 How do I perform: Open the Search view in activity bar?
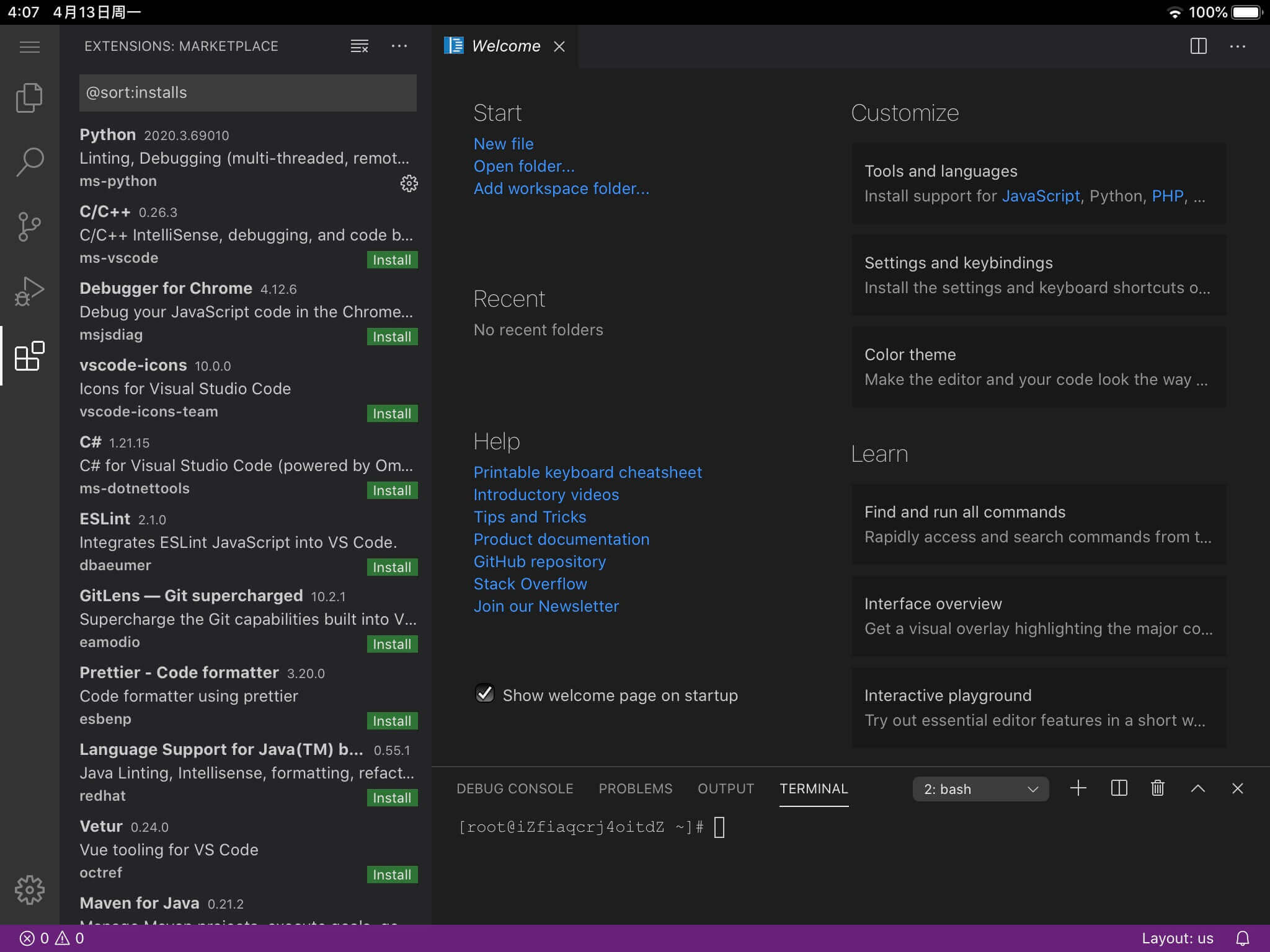coord(29,162)
